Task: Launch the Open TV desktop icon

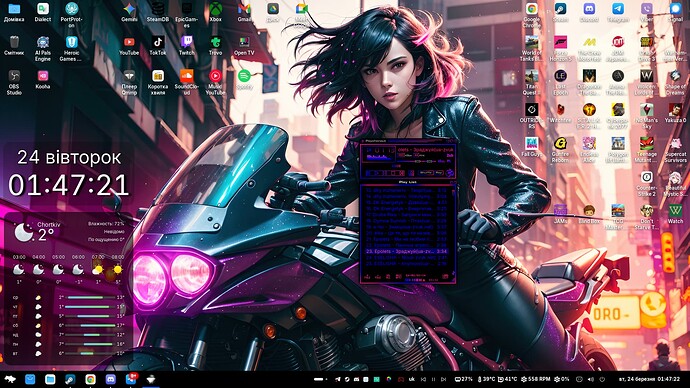Action: (244, 45)
